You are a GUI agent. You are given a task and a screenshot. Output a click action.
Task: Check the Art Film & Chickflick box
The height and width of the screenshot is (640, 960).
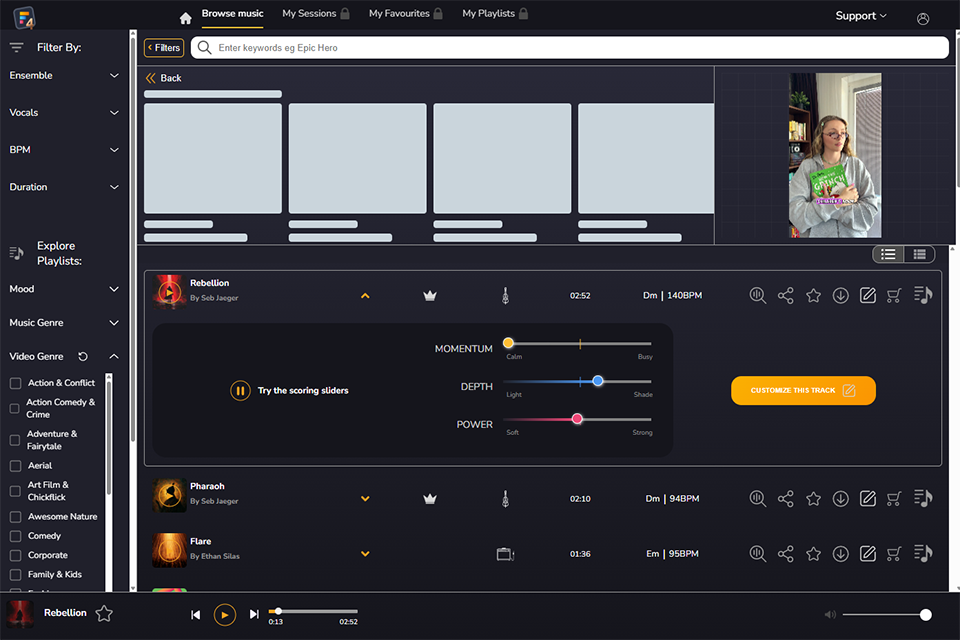click(x=15, y=491)
